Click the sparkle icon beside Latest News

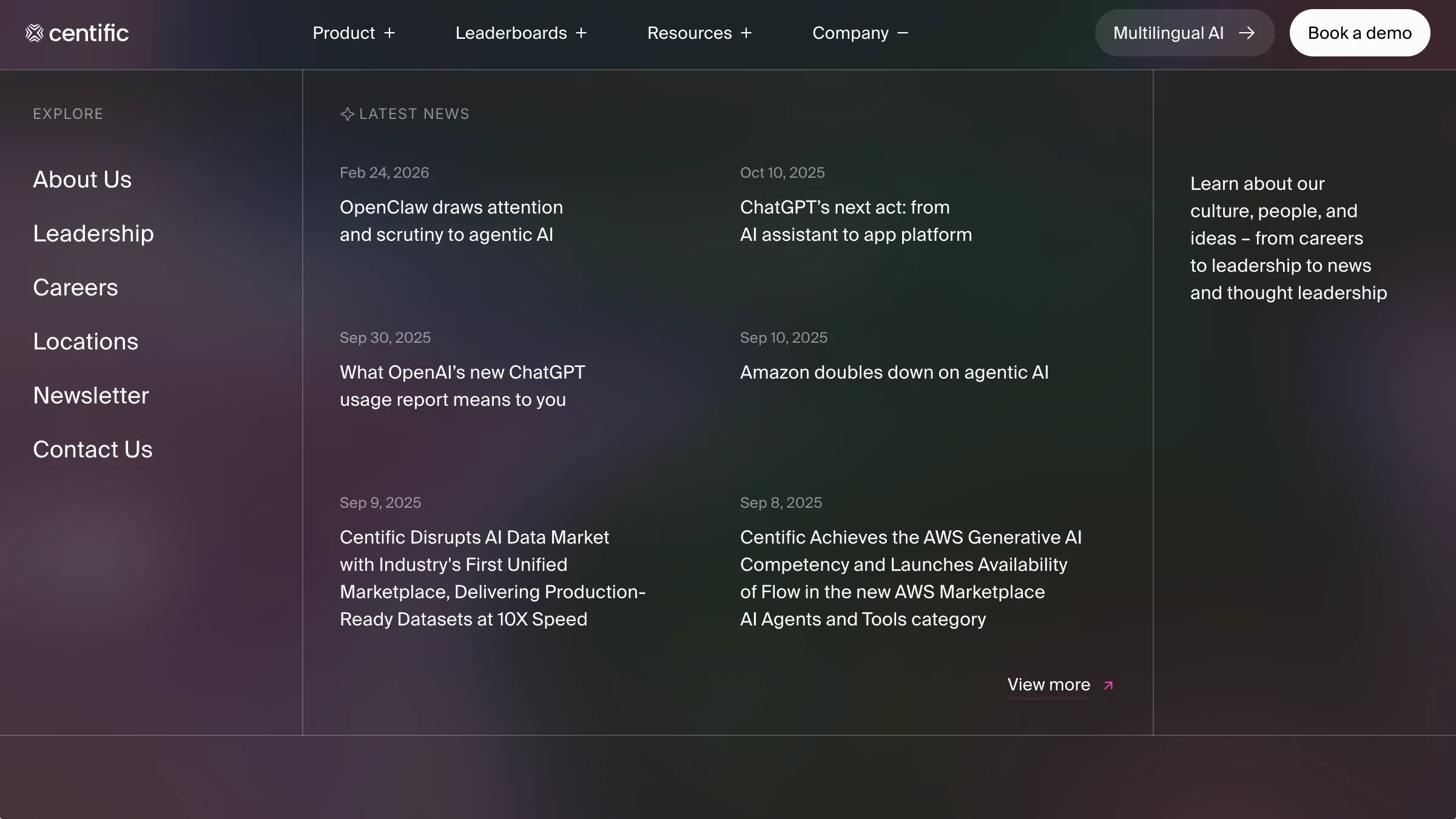click(x=347, y=114)
